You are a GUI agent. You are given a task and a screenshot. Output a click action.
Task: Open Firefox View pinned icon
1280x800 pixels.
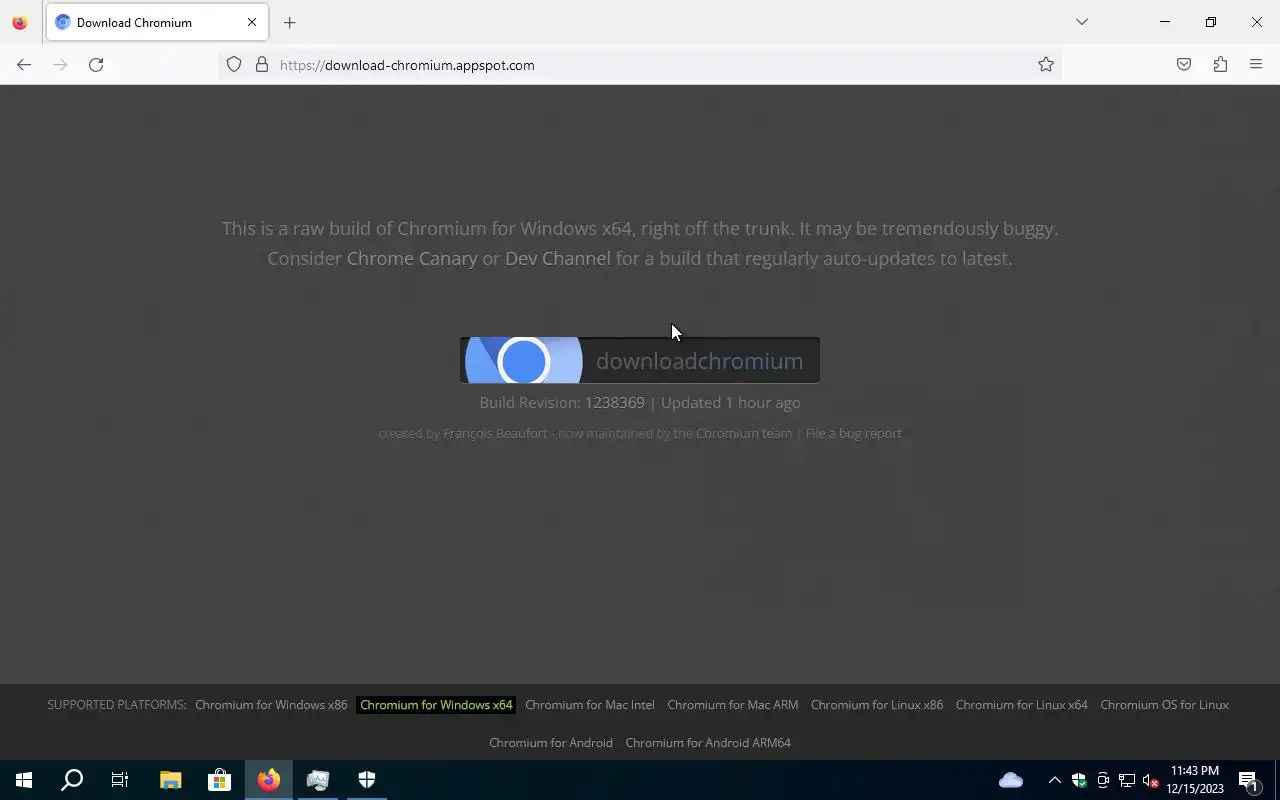(20, 22)
